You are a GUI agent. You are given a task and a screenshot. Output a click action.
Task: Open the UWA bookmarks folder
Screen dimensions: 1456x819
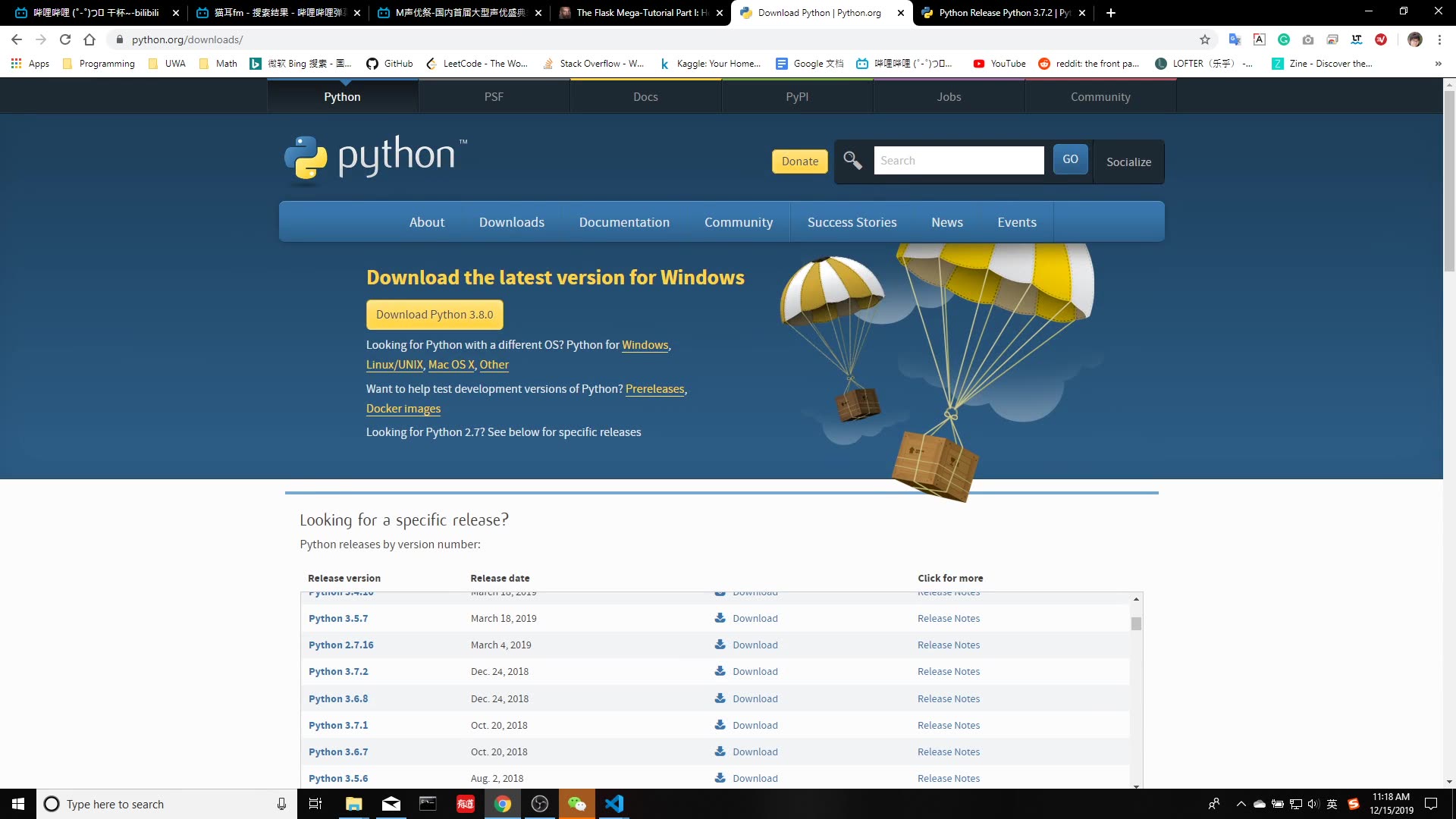coord(167,64)
